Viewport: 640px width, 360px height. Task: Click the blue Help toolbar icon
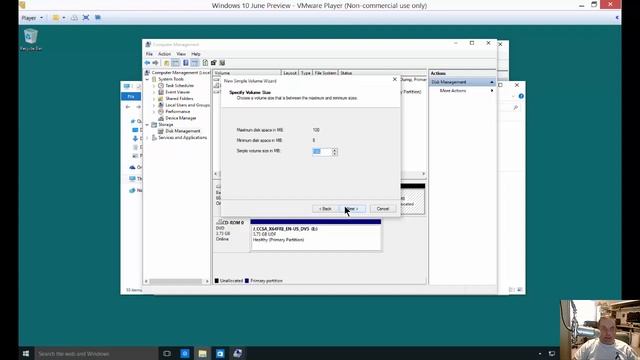(x=185, y=63)
